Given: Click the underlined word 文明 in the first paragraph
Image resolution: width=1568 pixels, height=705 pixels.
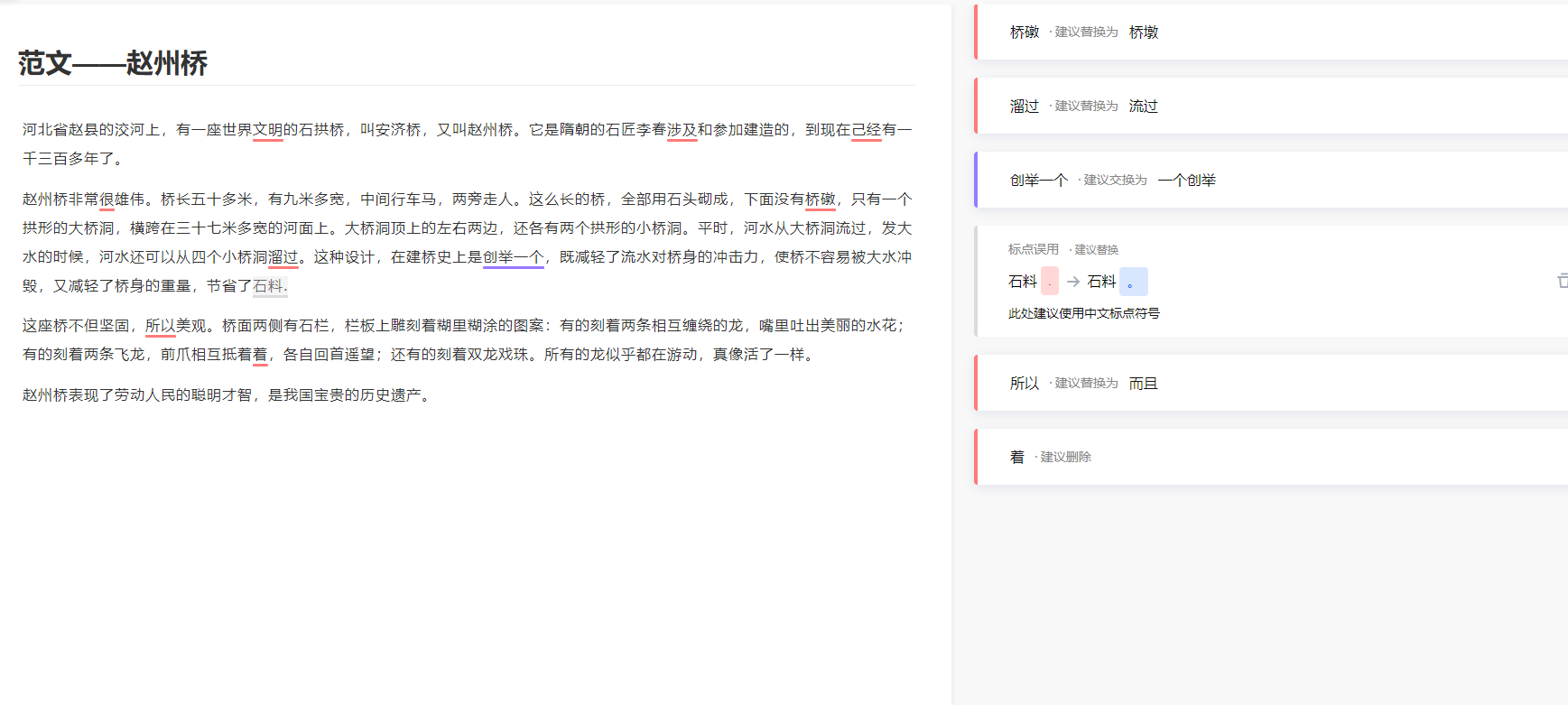Looking at the screenshot, I should click(x=268, y=130).
